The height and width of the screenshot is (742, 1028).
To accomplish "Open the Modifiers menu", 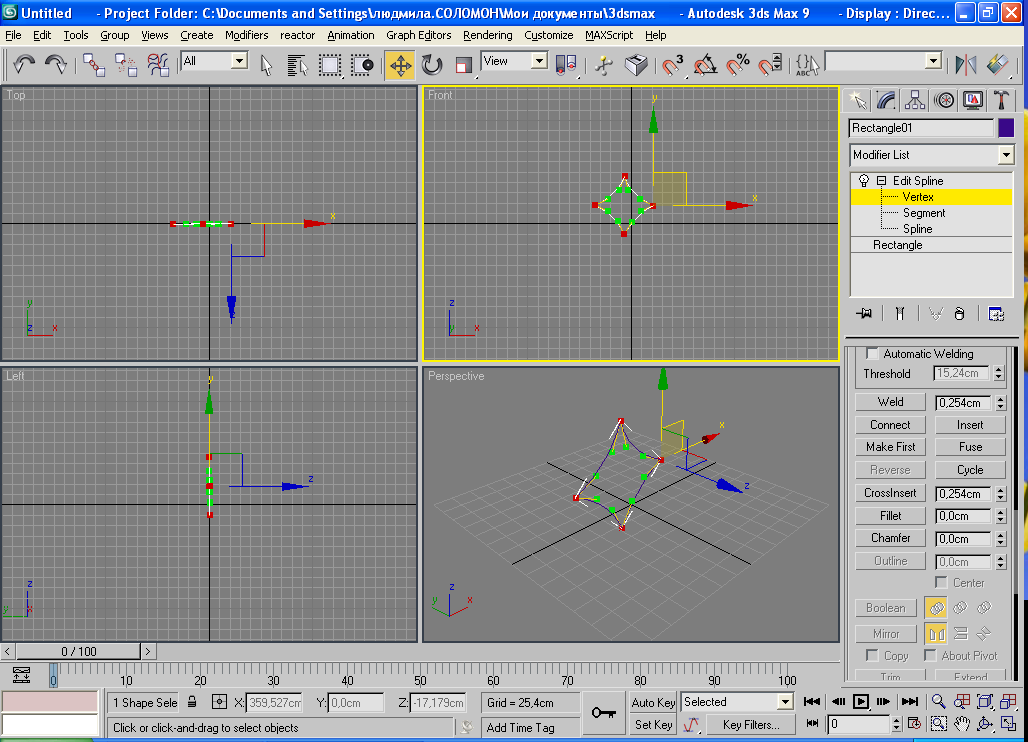I will click(x=247, y=35).
